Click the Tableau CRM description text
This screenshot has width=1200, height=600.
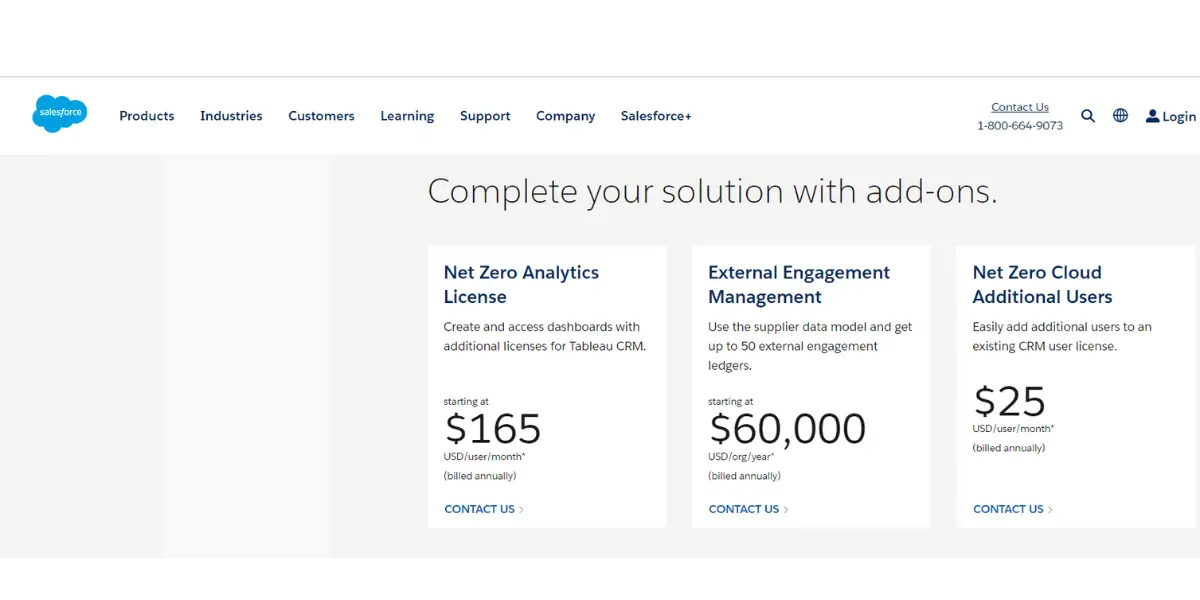545,336
